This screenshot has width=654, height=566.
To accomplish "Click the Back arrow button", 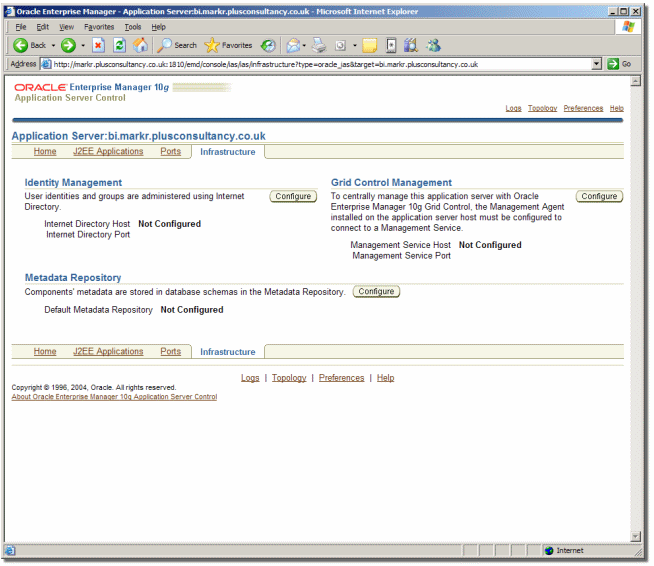I will (x=20, y=45).
